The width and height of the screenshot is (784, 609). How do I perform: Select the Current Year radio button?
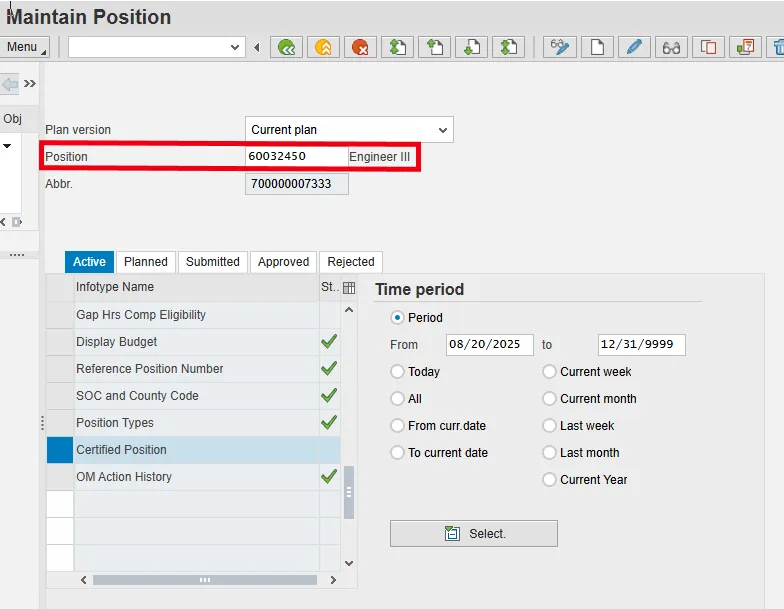[550, 480]
